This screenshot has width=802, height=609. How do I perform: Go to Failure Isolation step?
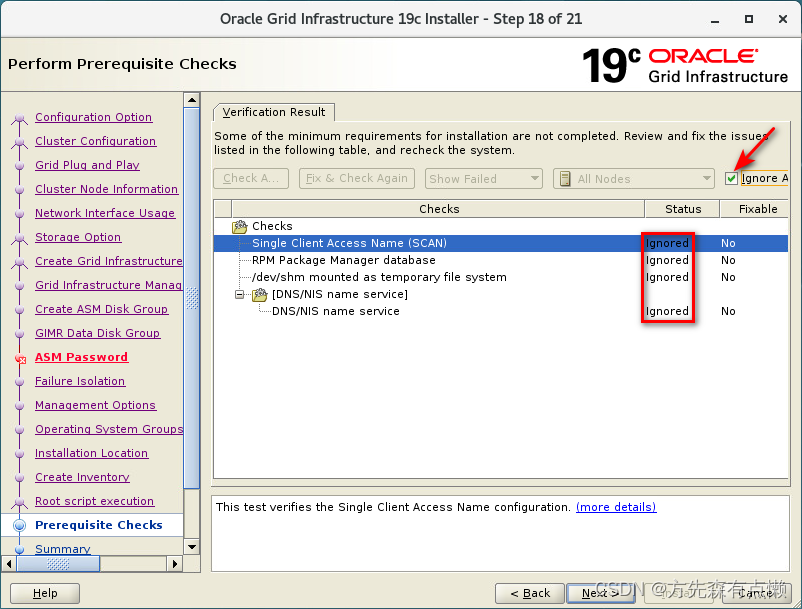pyautogui.click(x=80, y=381)
